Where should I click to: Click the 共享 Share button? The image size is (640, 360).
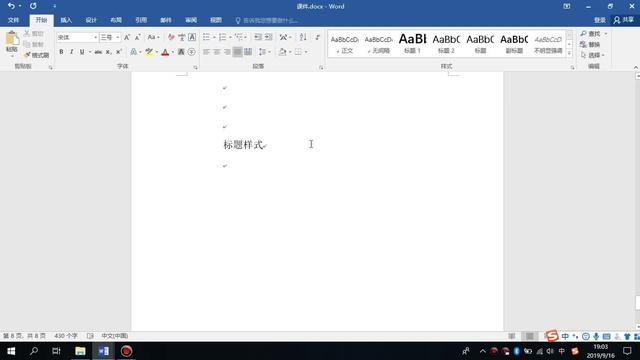point(624,20)
